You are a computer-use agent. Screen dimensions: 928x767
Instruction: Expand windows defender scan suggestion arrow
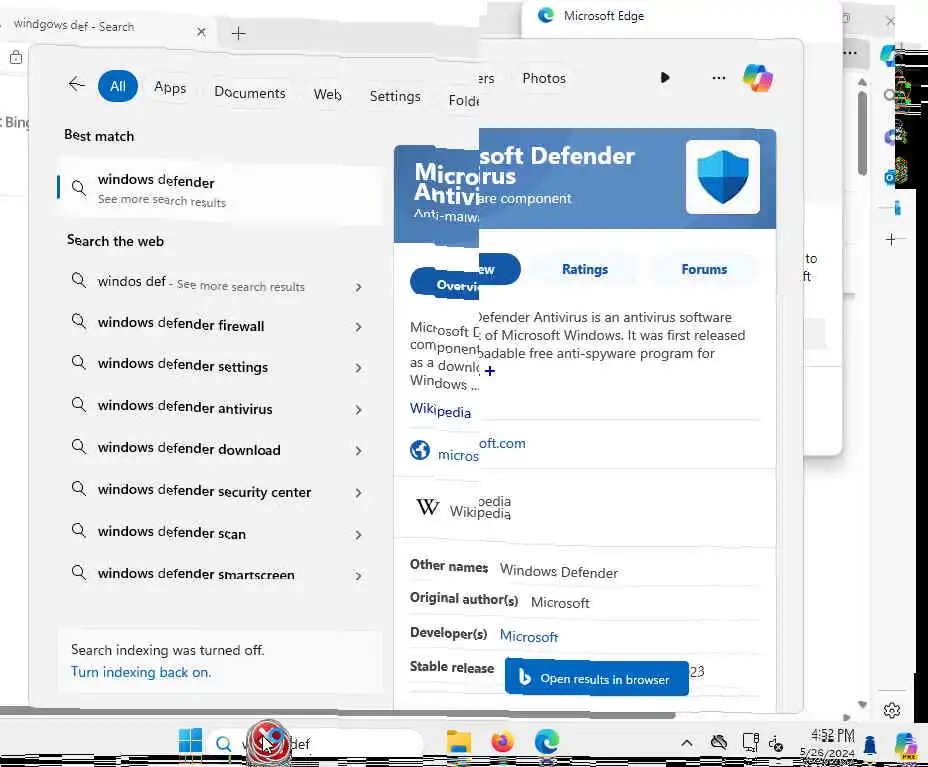coord(358,535)
